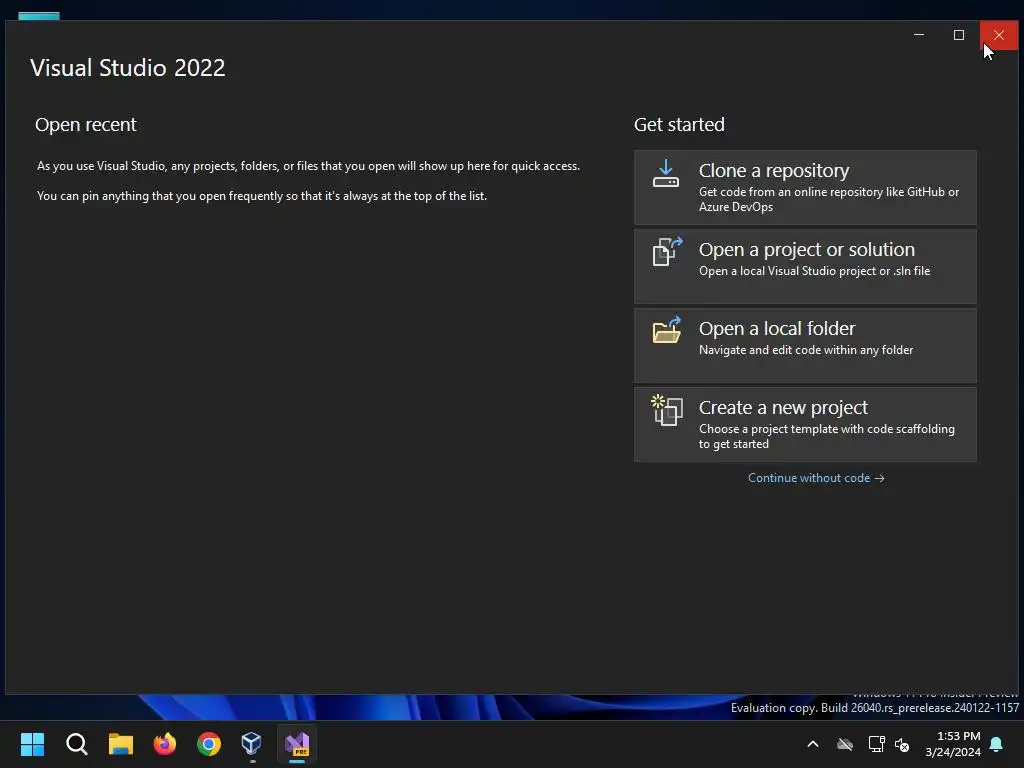Viewport: 1024px width, 768px height.
Task: Select the Clone a repository card title
Action: [774, 170]
